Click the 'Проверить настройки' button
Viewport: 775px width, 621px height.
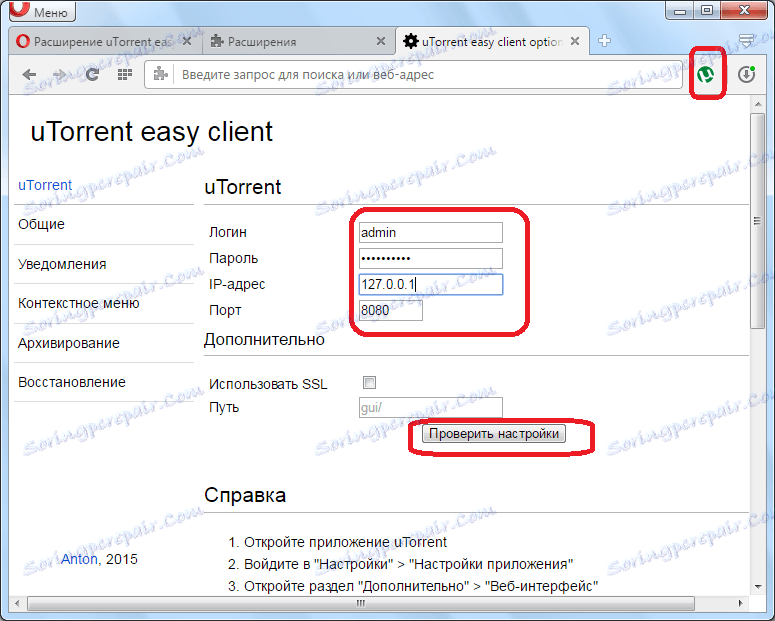pyautogui.click(x=494, y=434)
